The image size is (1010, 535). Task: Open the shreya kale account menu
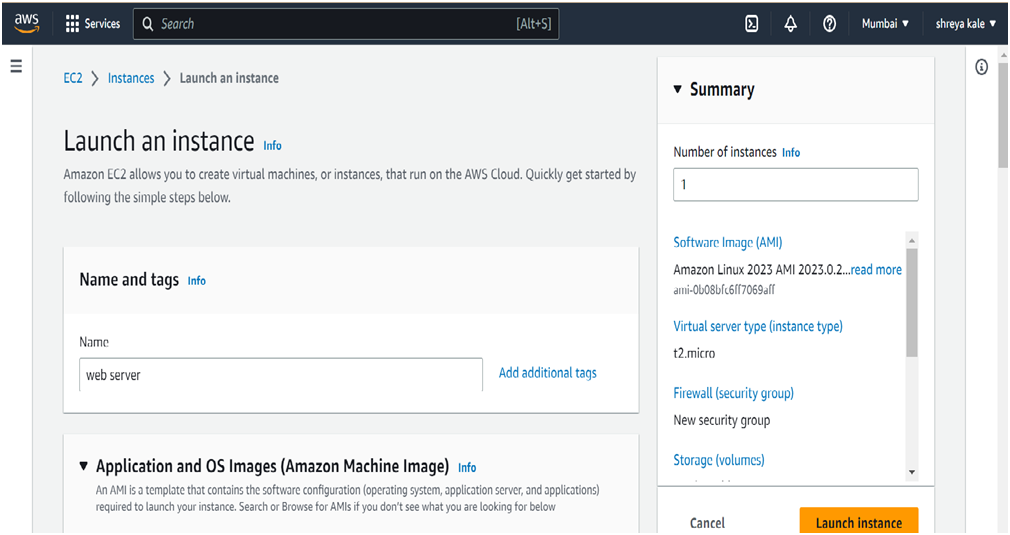click(965, 24)
